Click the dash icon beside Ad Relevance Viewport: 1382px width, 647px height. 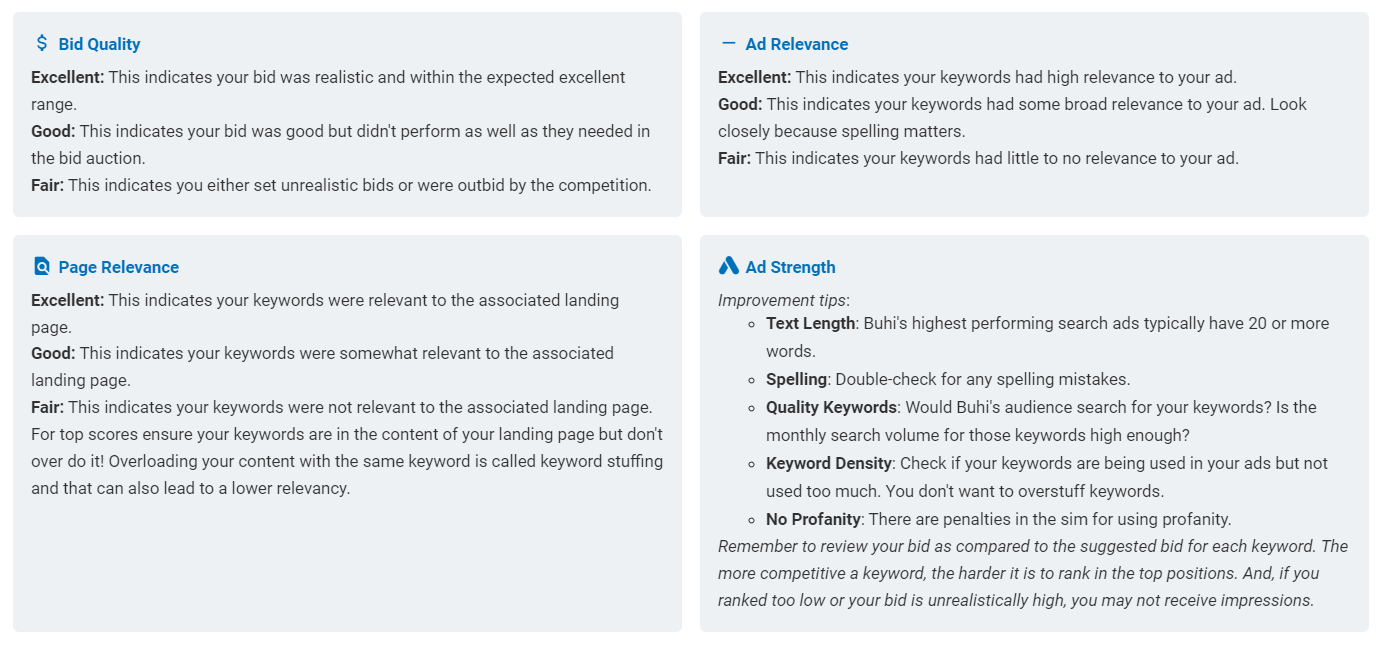coord(728,43)
